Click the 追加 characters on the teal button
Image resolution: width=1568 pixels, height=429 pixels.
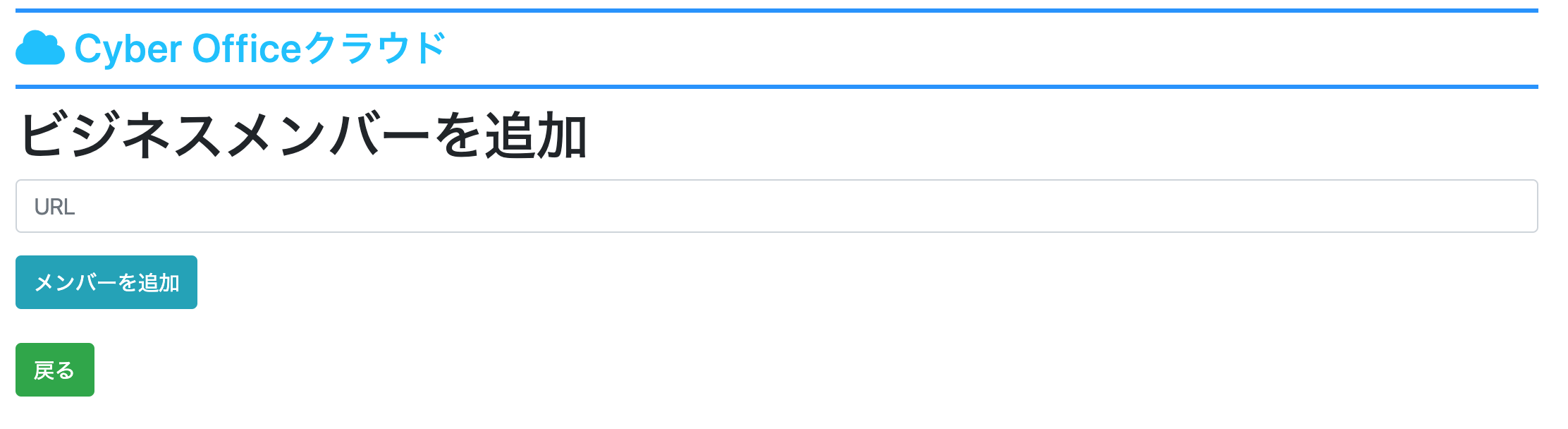pyautogui.click(x=159, y=283)
